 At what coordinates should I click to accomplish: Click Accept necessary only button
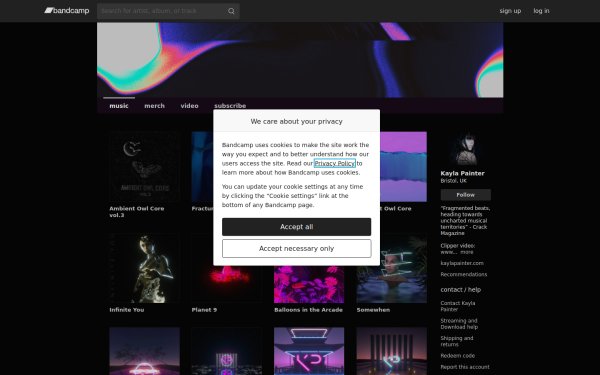297,249
